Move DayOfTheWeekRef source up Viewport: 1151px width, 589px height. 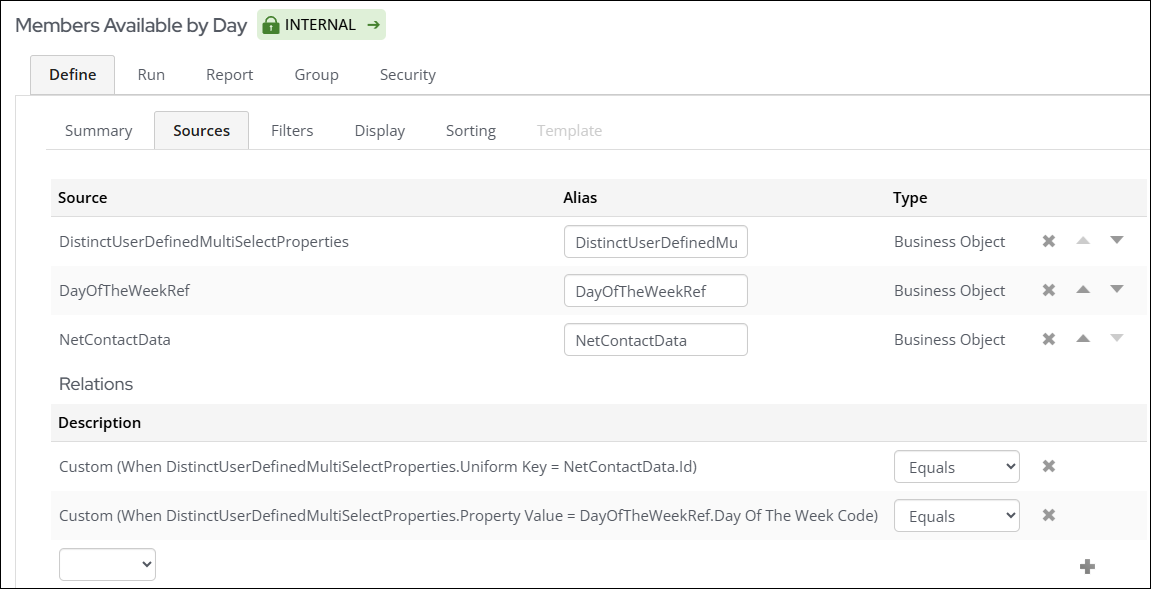click(x=1083, y=289)
